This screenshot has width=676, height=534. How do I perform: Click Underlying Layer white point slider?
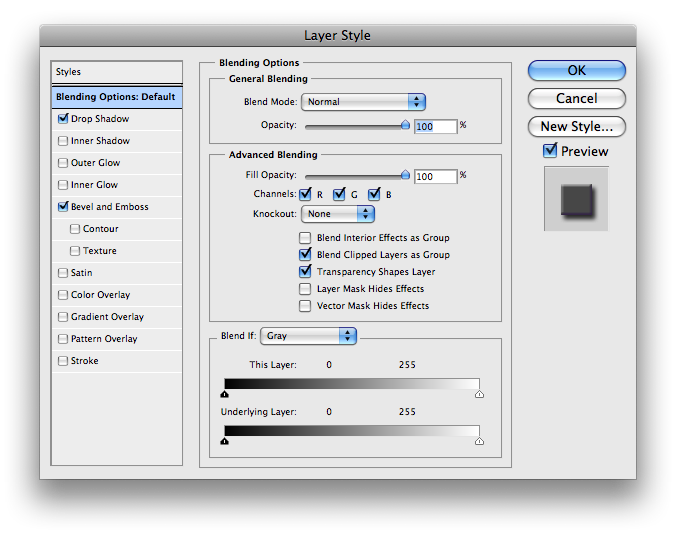click(479, 441)
